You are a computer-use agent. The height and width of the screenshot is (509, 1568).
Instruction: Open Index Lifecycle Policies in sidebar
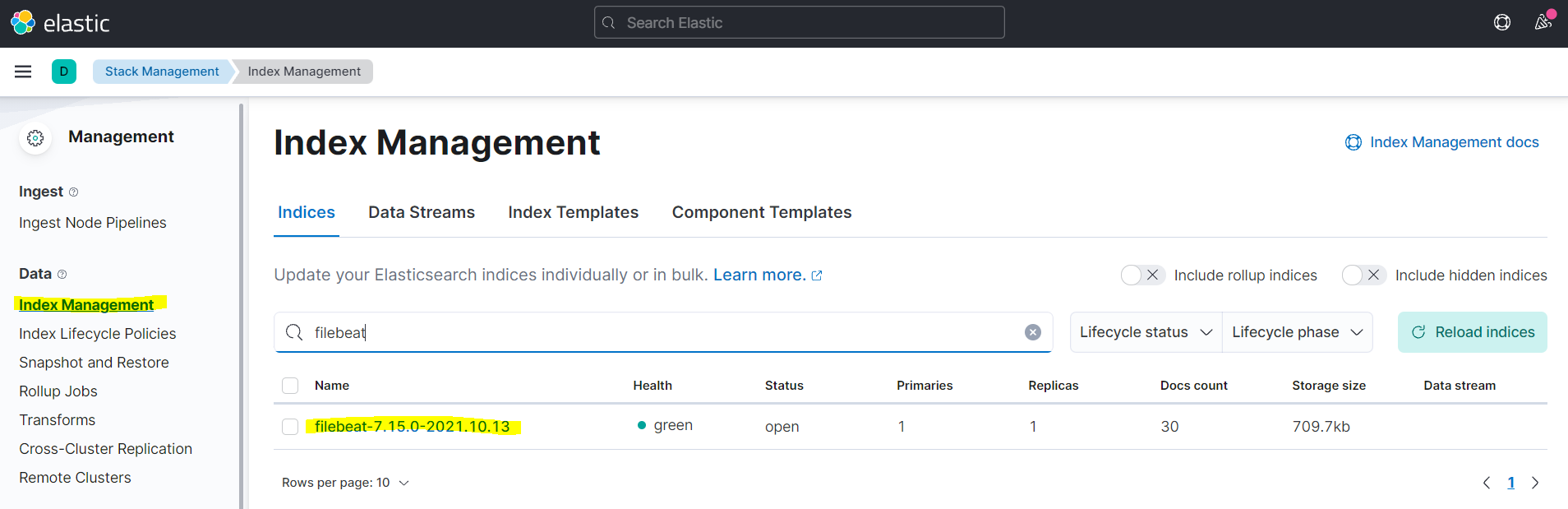pyautogui.click(x=98, y=334)
